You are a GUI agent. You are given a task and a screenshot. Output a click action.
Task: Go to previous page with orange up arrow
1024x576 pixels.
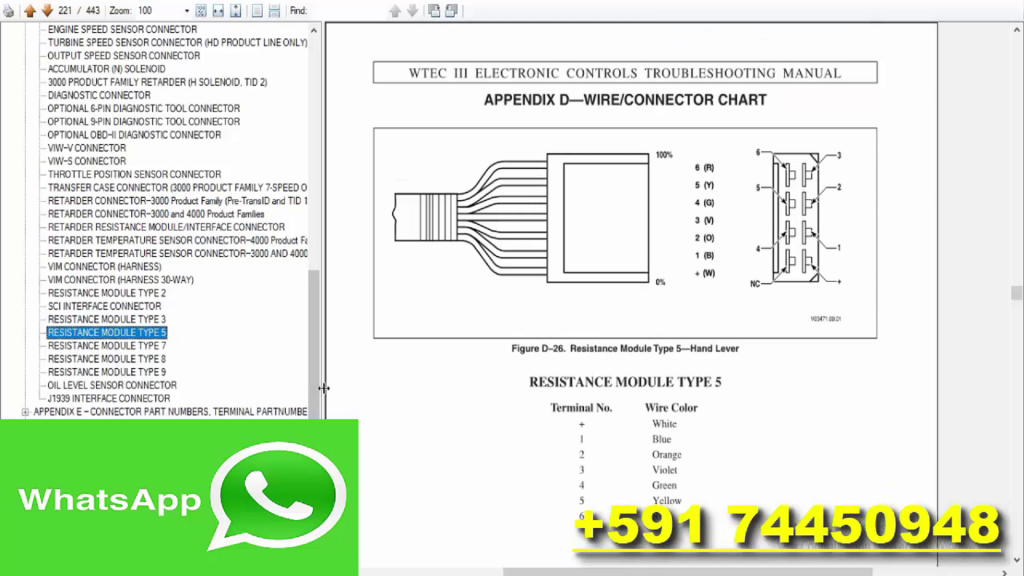click(30, 11)
